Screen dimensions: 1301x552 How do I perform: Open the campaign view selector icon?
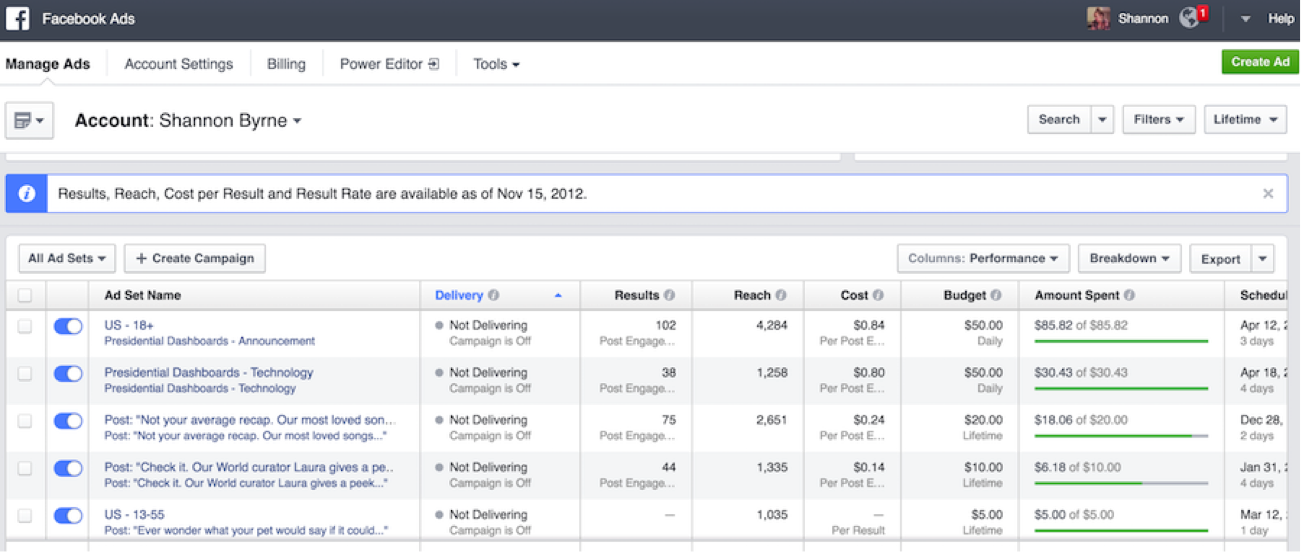[29, 120]
